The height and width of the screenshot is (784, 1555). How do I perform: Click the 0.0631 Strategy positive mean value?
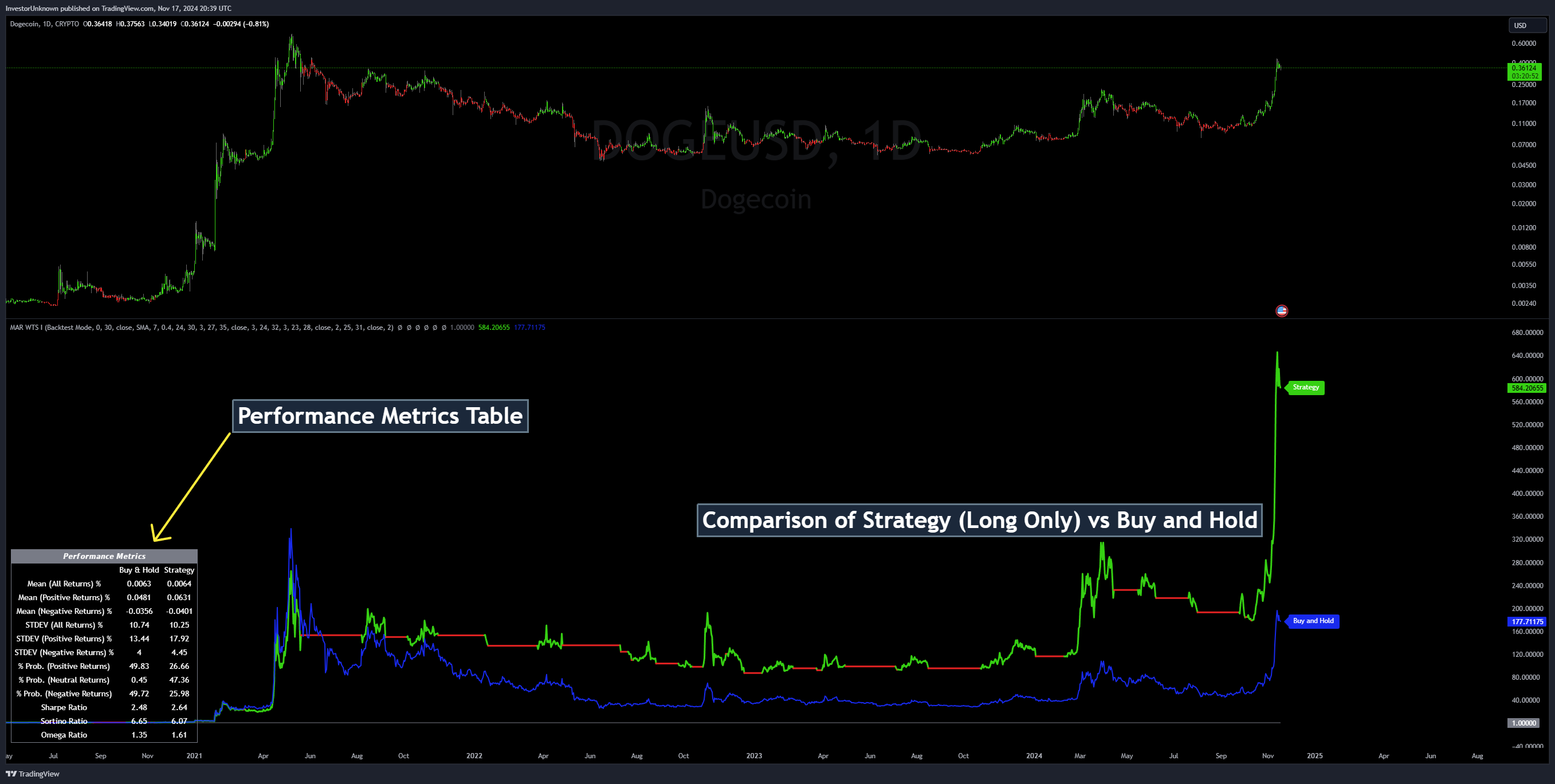click(x=179, y=597)
